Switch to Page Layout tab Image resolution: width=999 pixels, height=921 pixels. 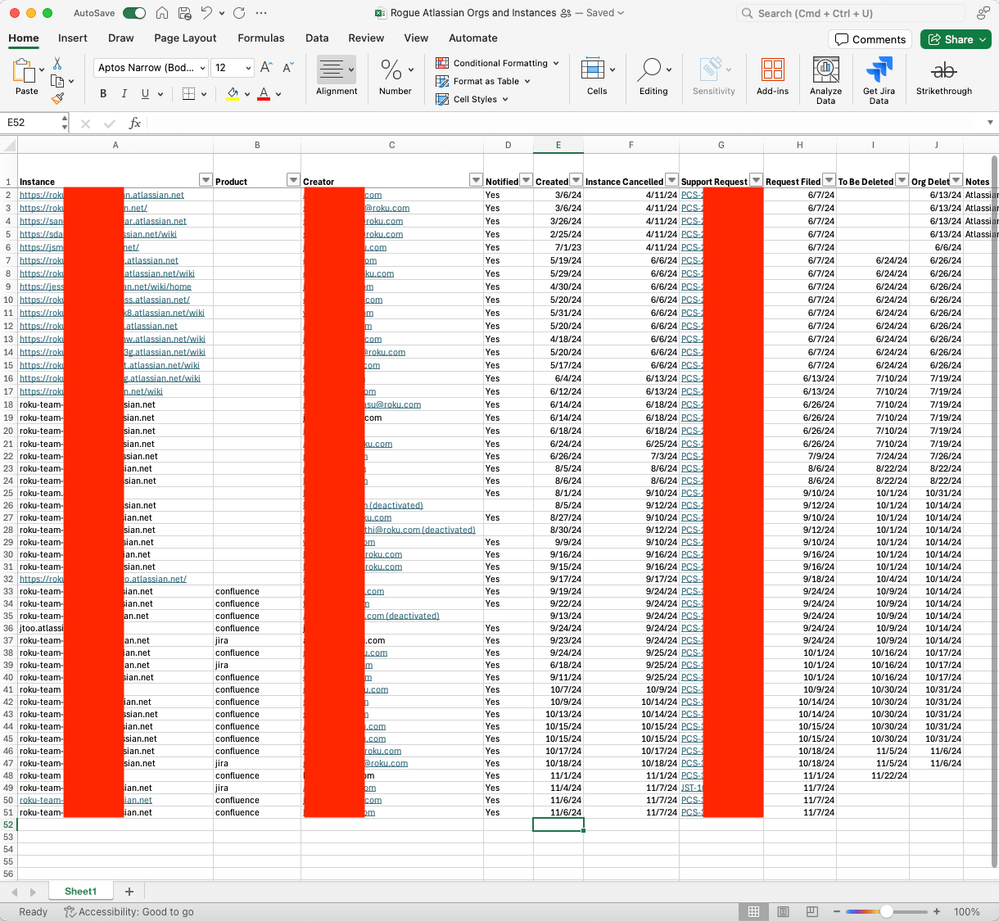[x=185, y=38]
